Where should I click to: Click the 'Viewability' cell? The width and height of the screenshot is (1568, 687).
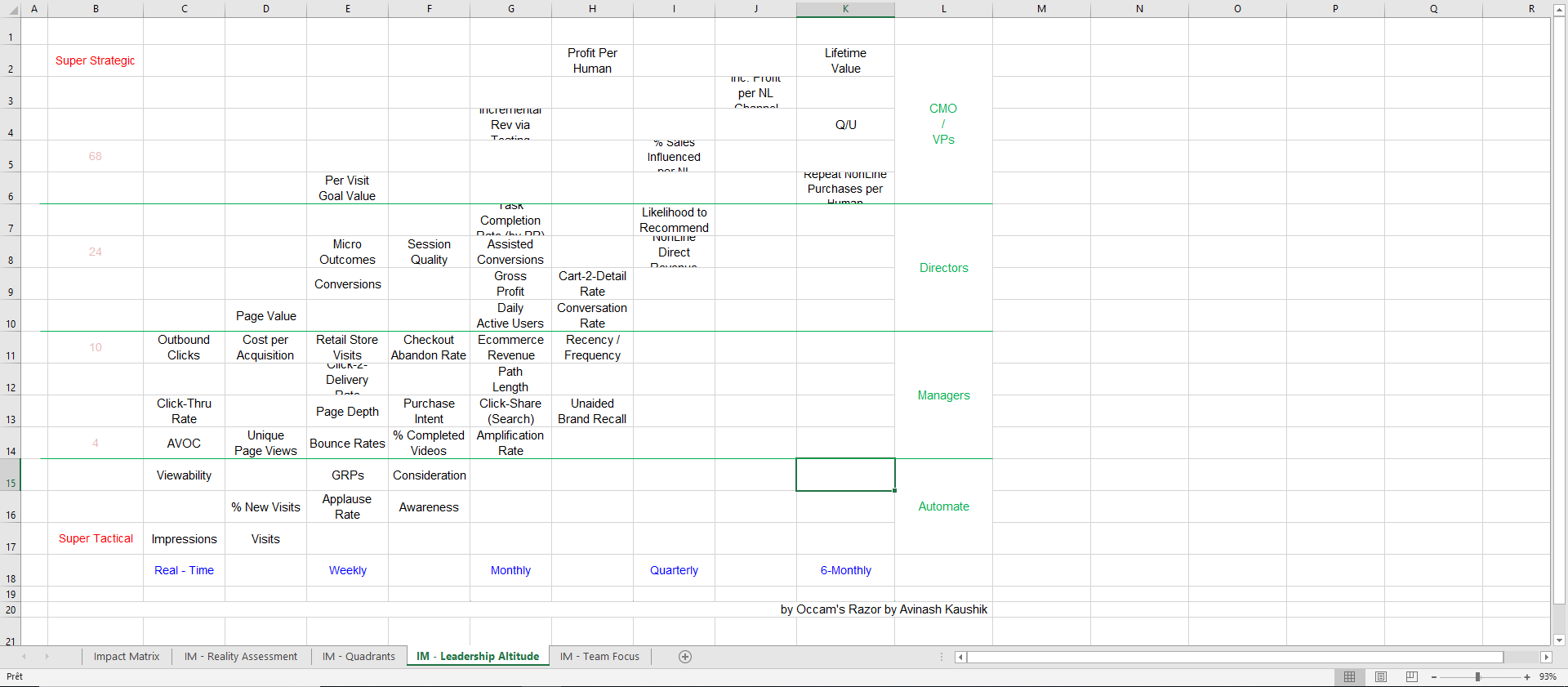(x=184, y=475)
